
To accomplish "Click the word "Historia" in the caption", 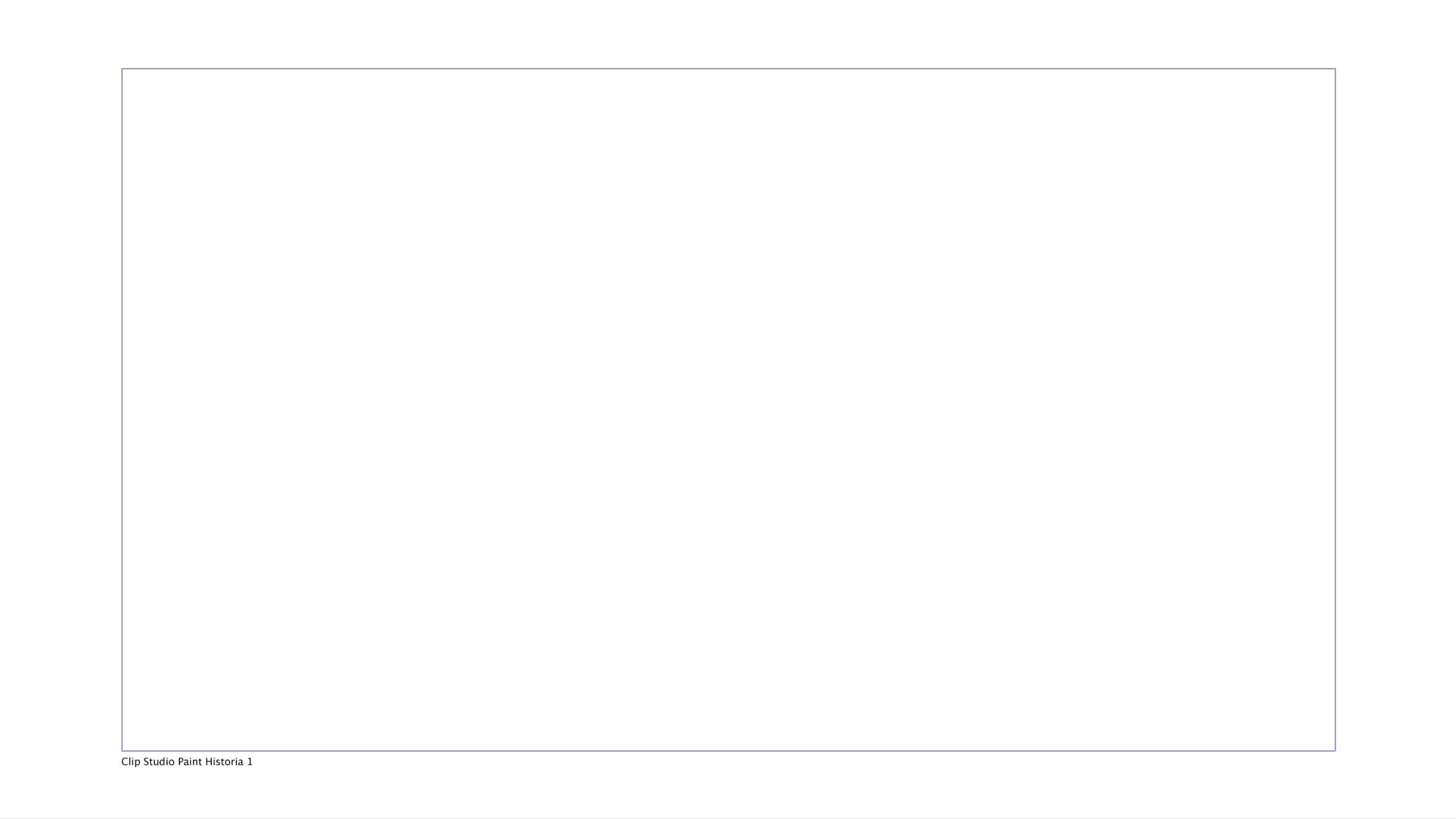I will click(x=224, y=762).
